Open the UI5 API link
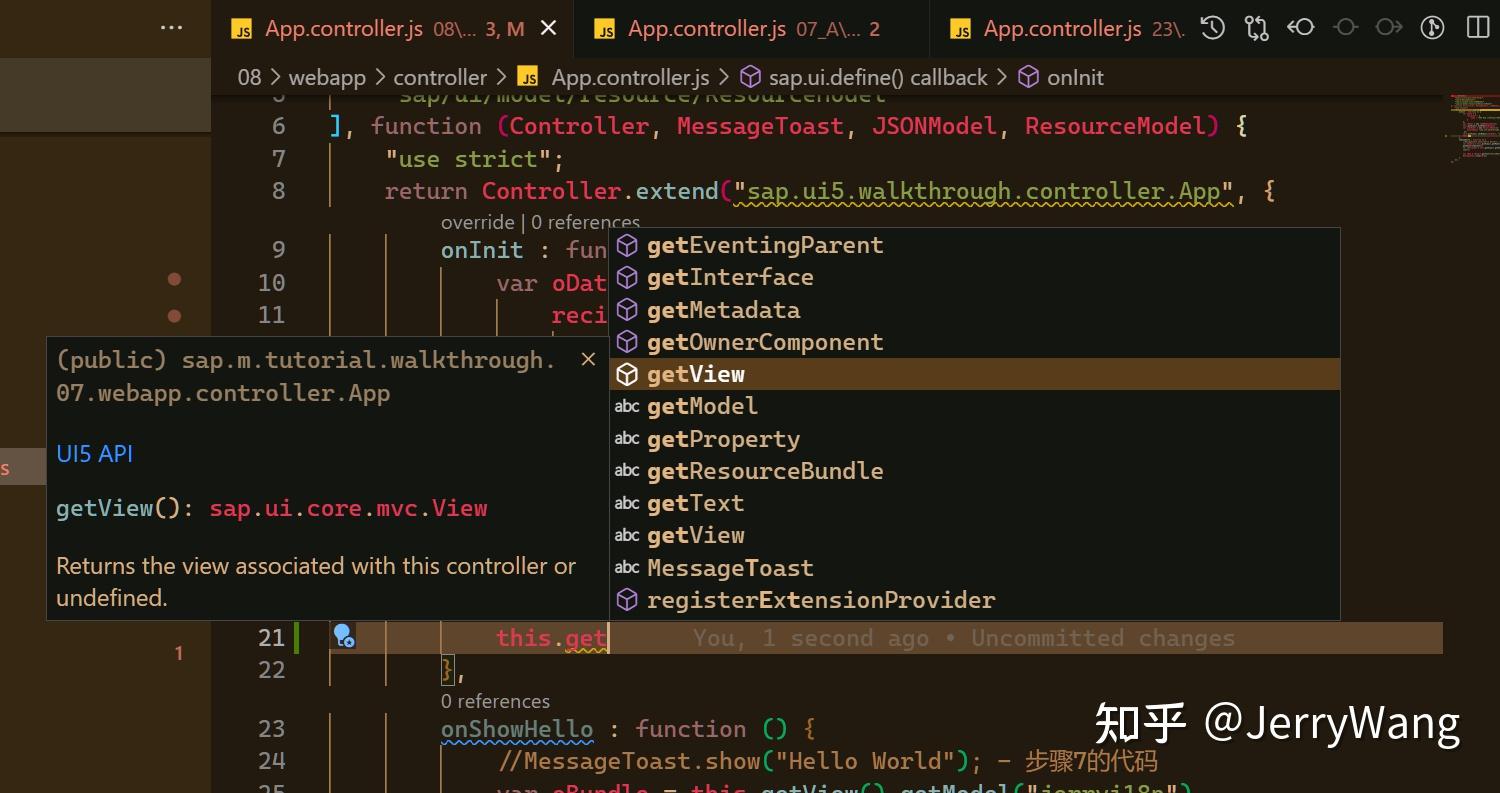This screenshot has height=793, width=1500. click(94, 453)
